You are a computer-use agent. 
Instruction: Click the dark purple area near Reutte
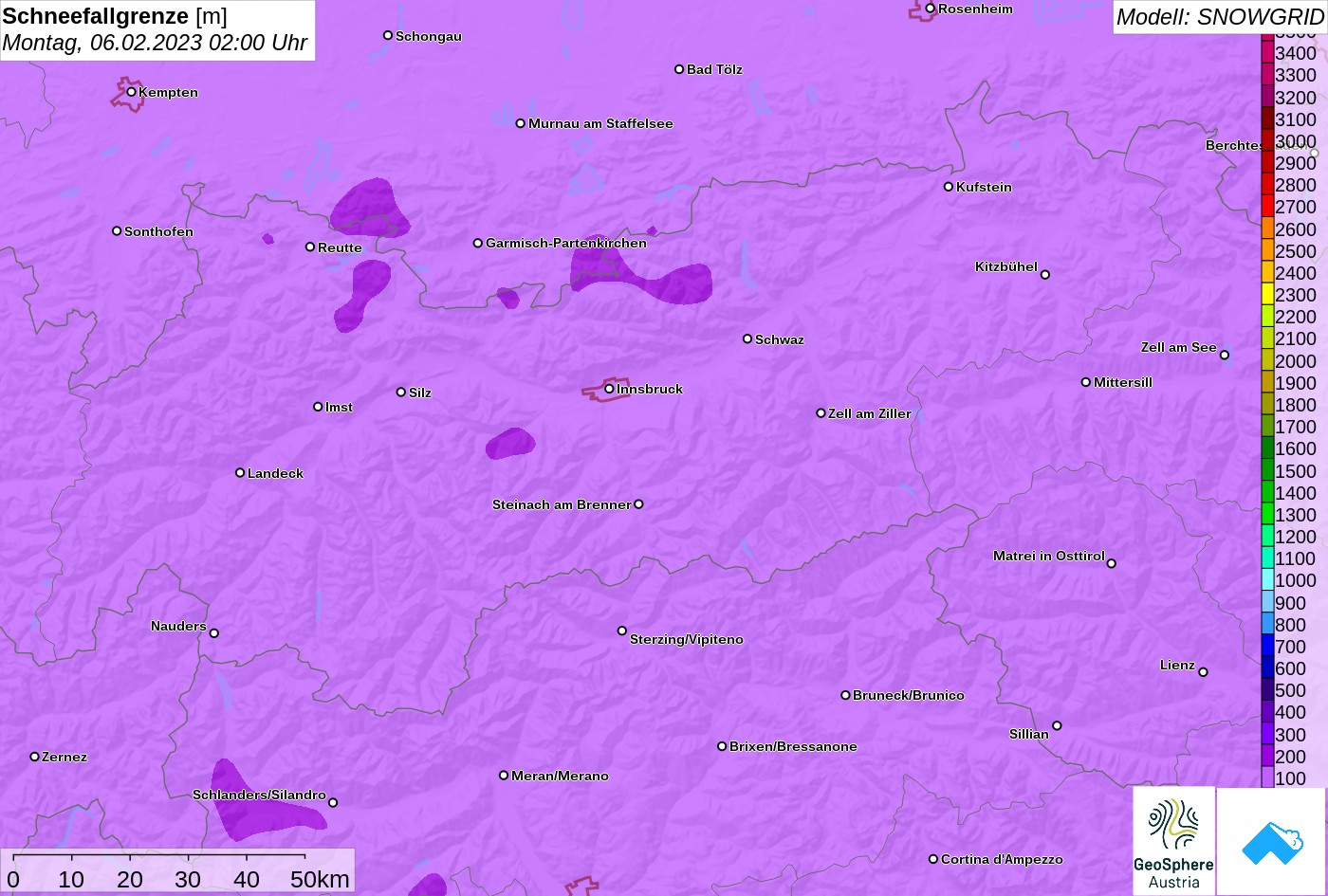[x=369, y=209]
